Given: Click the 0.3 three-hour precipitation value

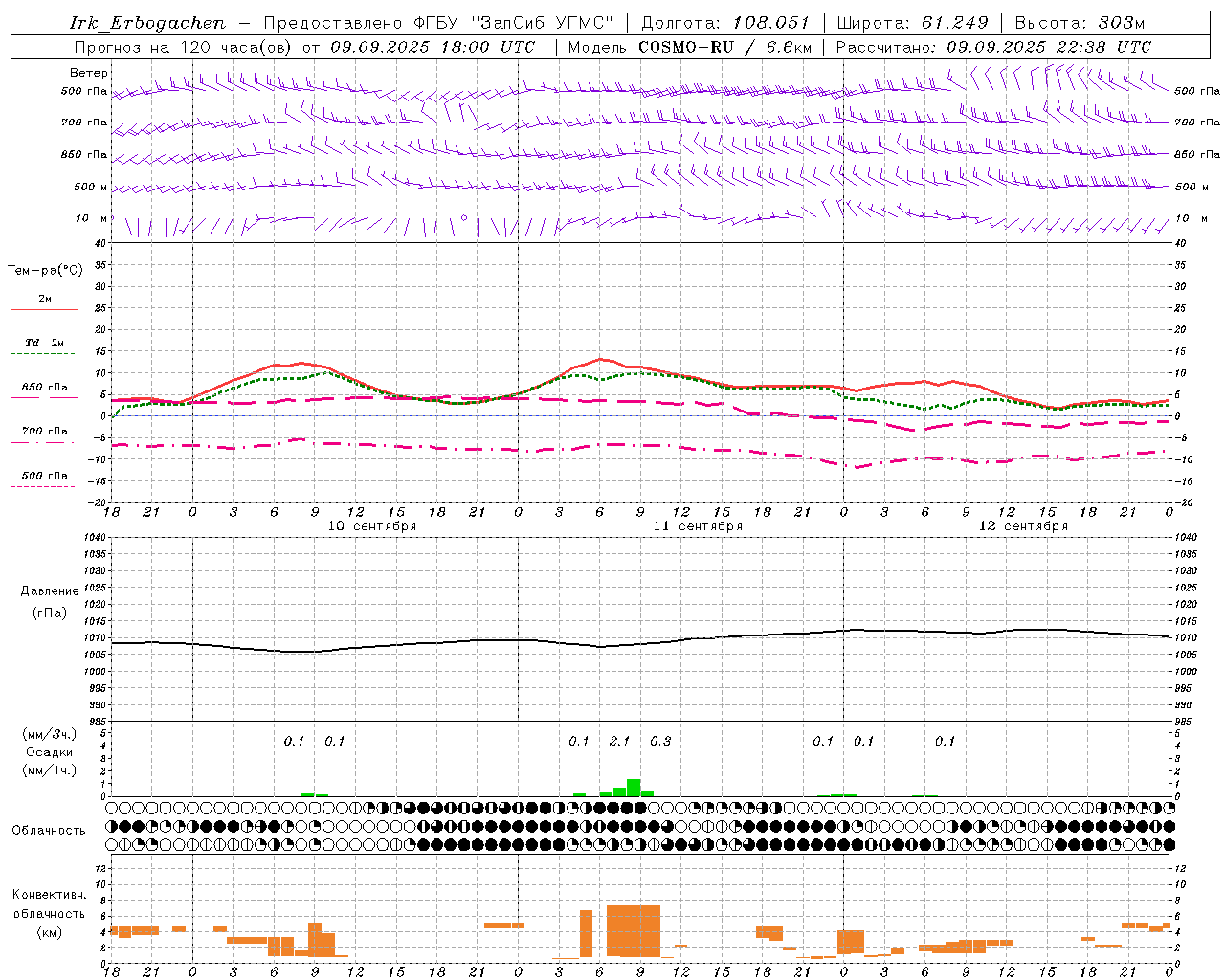Looking at the screenshot, I should tap(660, 741).
